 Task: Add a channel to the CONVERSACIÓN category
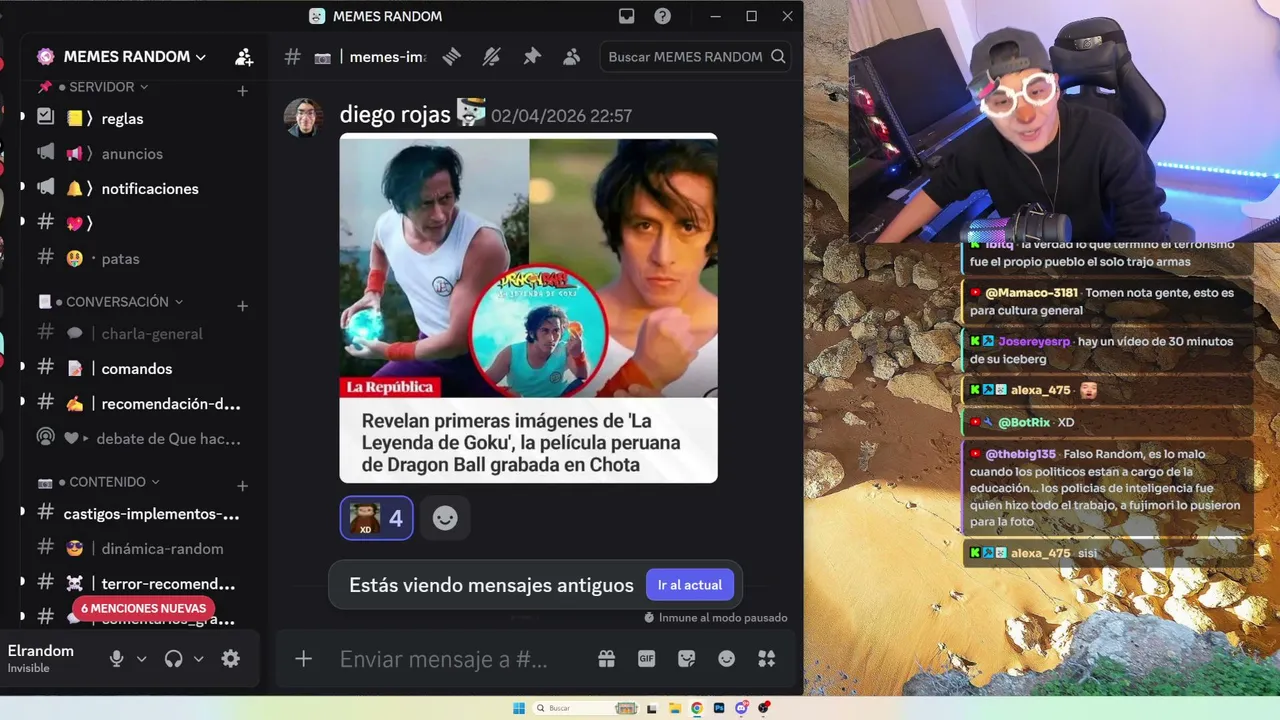[242, 305]
